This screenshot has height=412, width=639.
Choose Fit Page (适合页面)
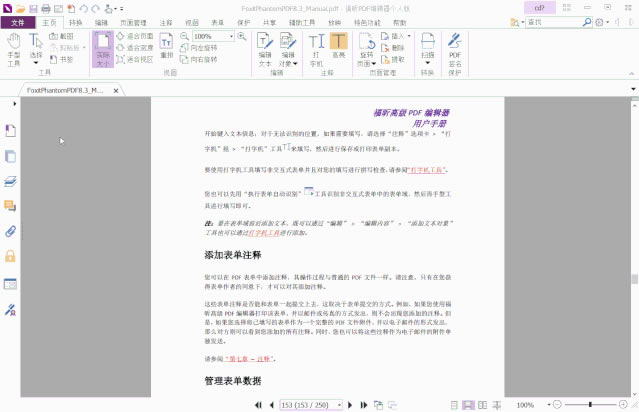point(135,36)
